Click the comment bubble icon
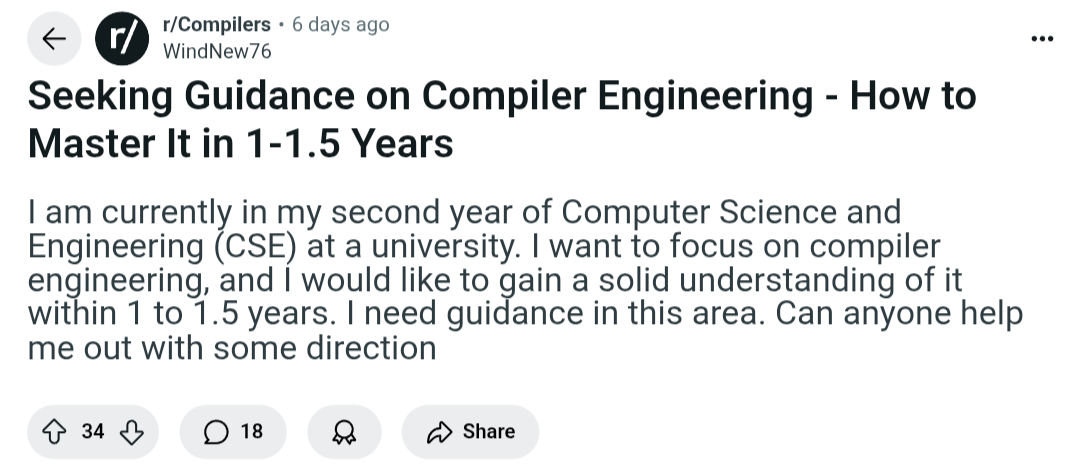The image size is (1080, 466). click(x=215, y=432)
